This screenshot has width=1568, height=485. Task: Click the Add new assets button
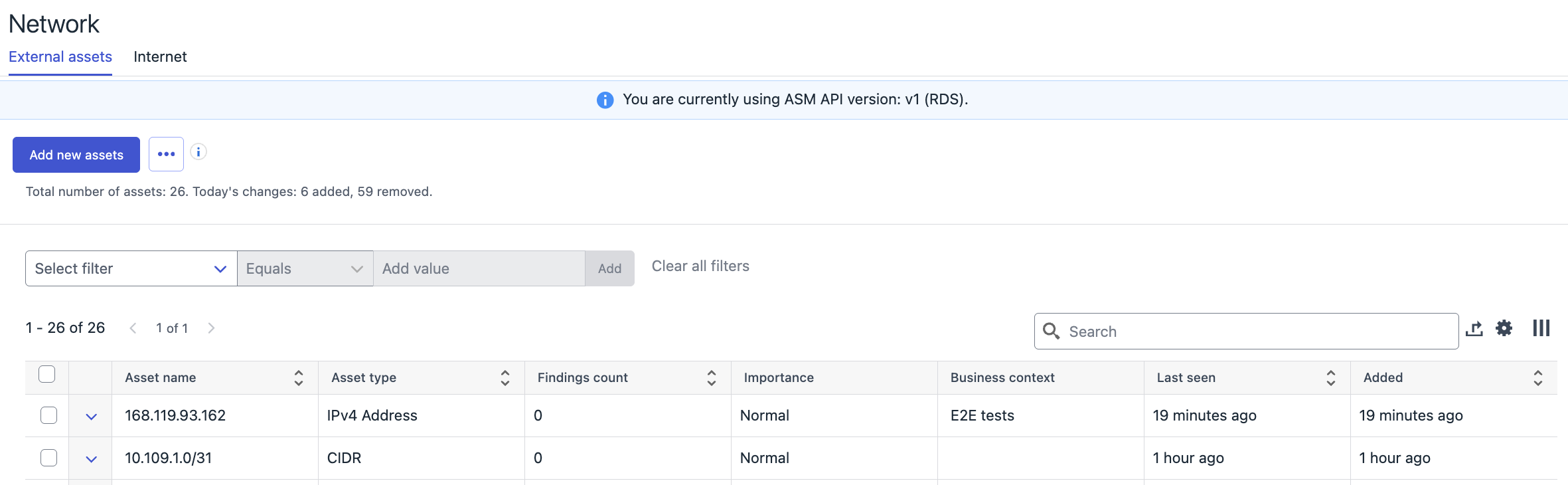76,155
